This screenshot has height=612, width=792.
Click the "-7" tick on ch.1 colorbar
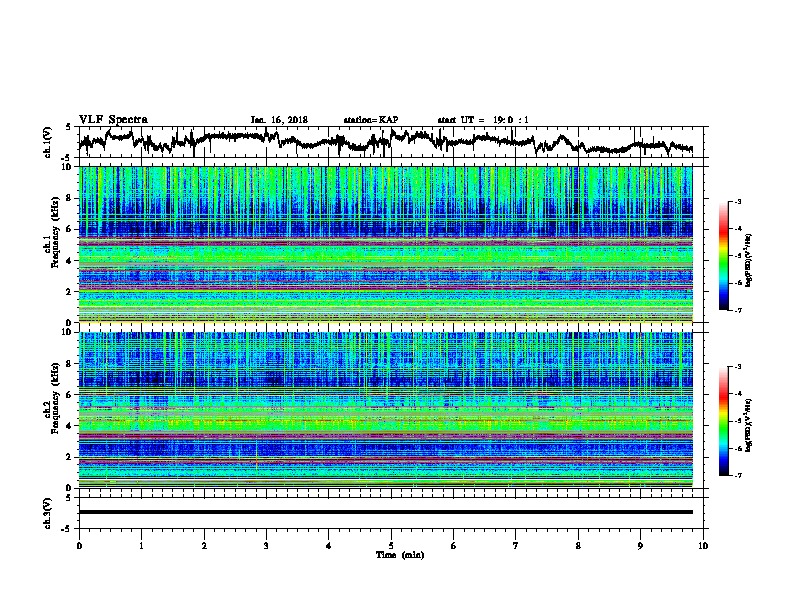click(738, 311)
